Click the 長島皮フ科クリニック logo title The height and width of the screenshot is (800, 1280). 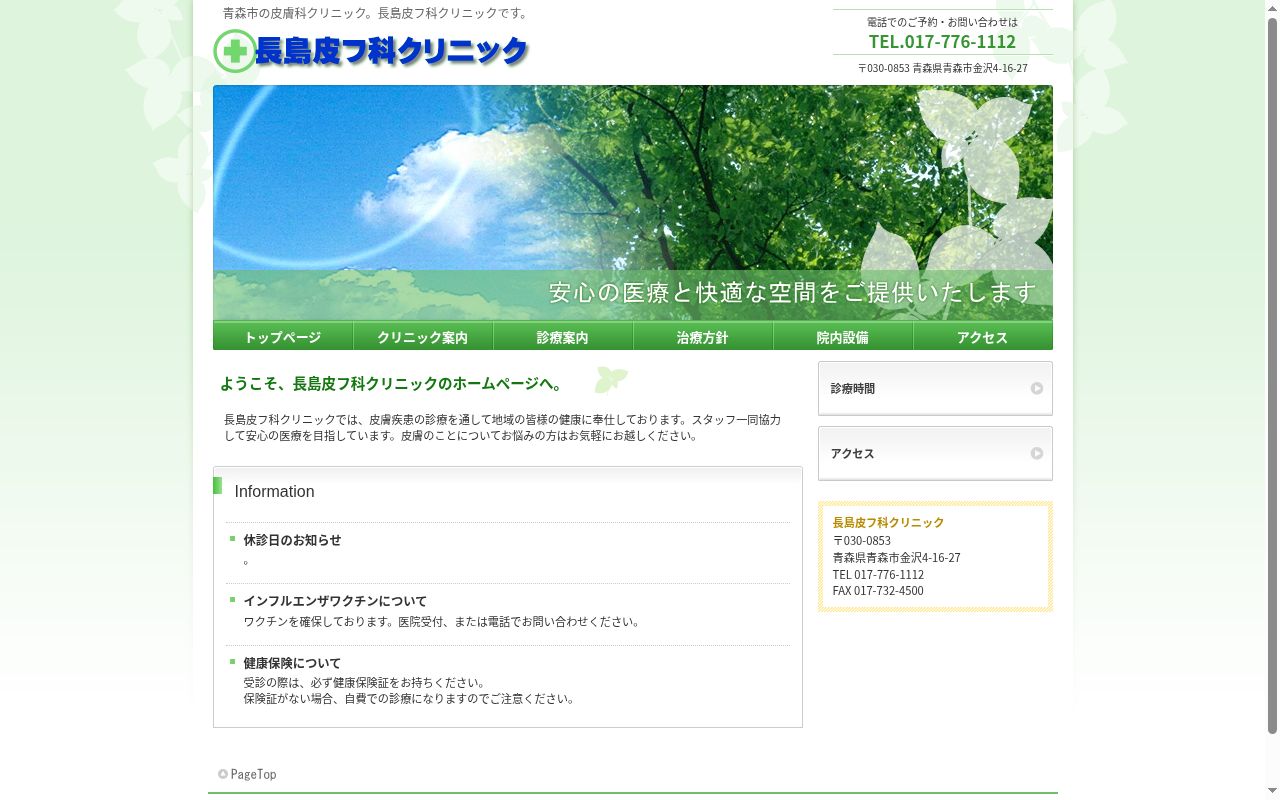pos(391,51)
